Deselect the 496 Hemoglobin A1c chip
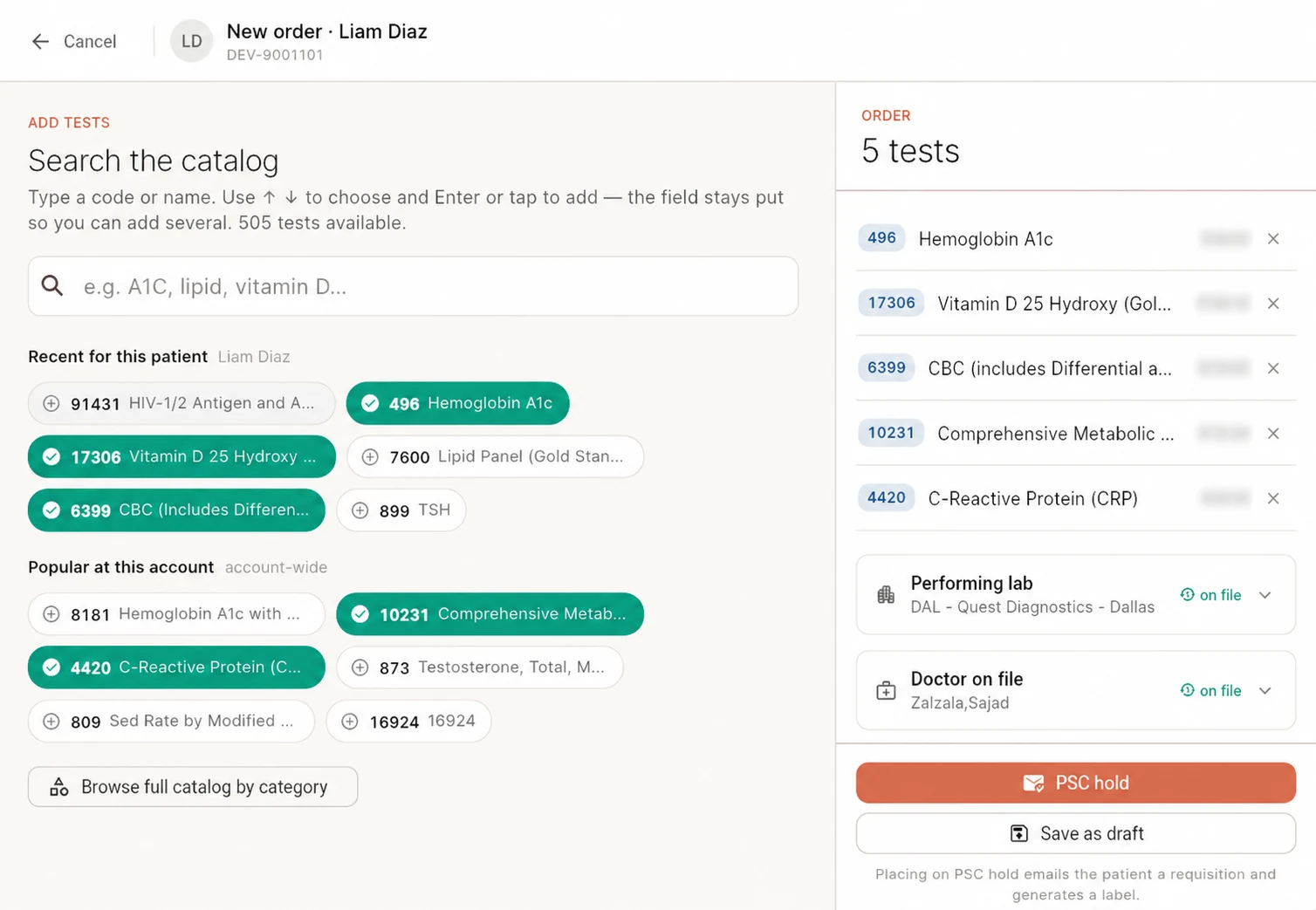The height and width of the screenshot is (910, 1316). pos(457,403)
